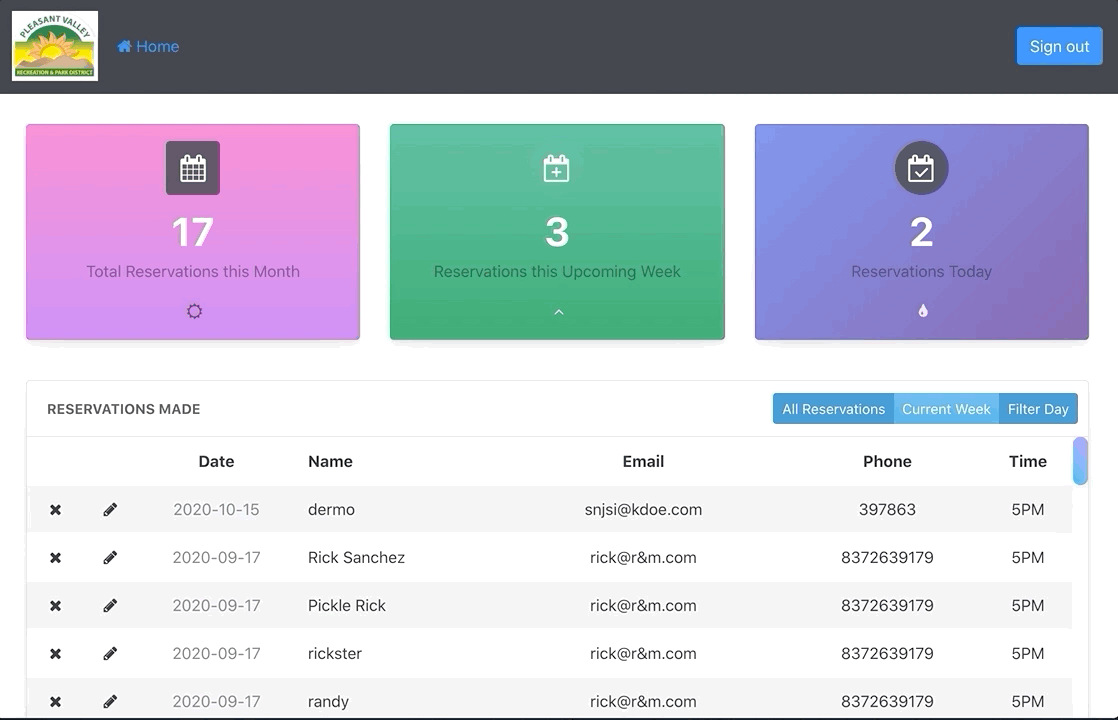Click the up chevron on the green card
The image size is (1118, 720).
coord(559,312)
